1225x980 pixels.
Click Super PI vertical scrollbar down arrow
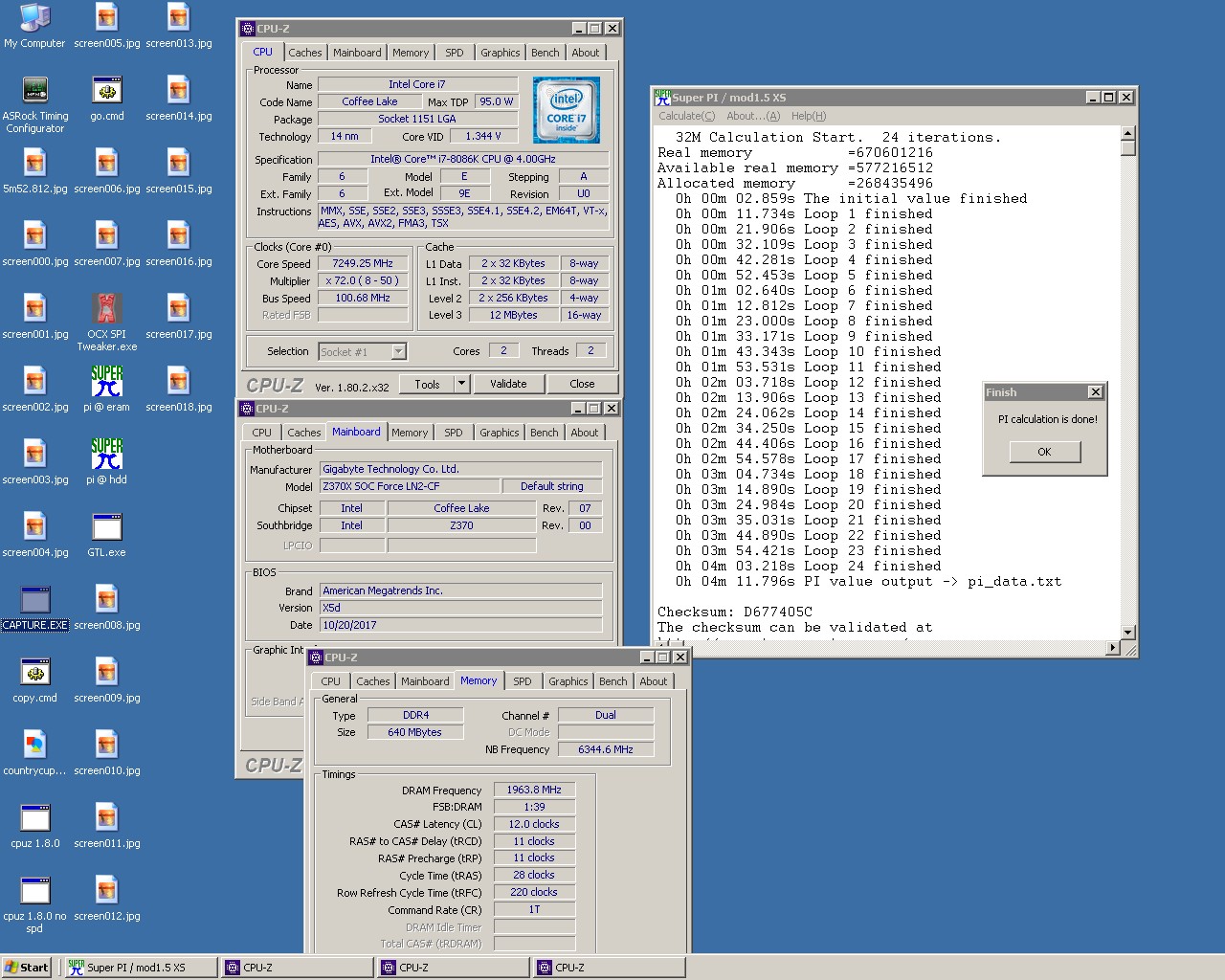click(1127, 632)
